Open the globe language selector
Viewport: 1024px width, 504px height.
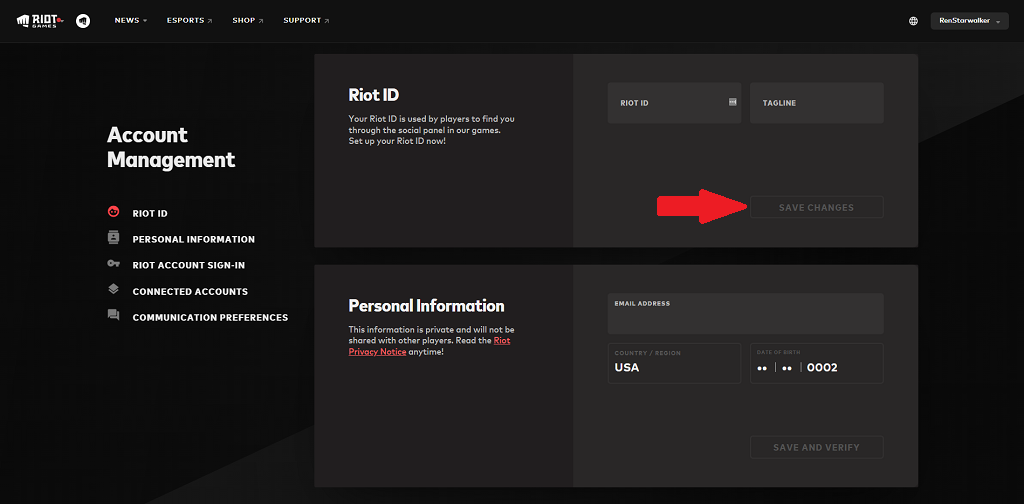pyautogui.click(x=913, y=21)
